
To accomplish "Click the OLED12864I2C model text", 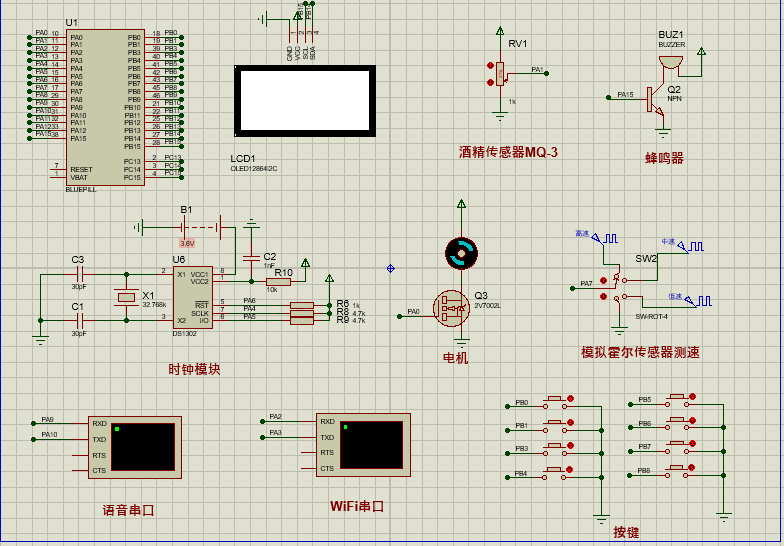I will click(254, 169).
